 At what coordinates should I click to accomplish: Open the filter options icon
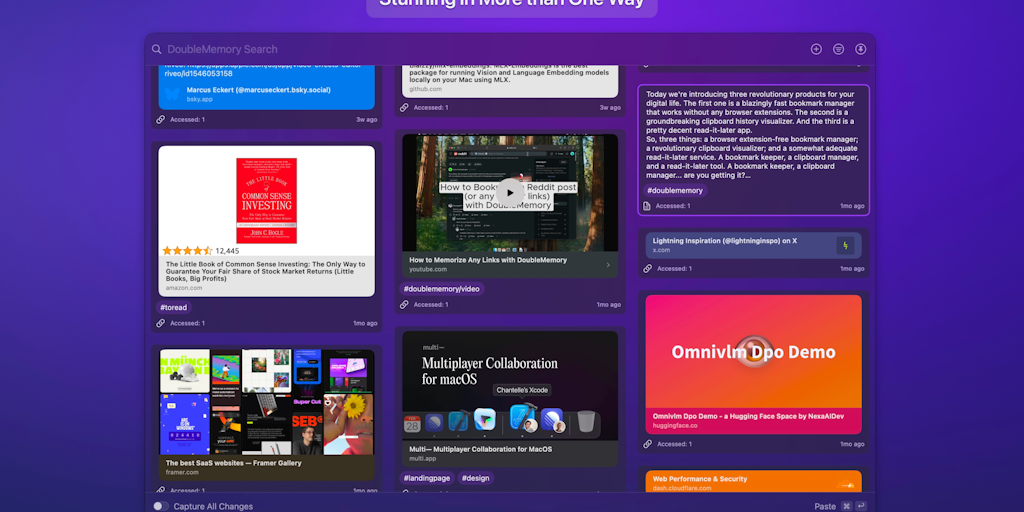839,49
